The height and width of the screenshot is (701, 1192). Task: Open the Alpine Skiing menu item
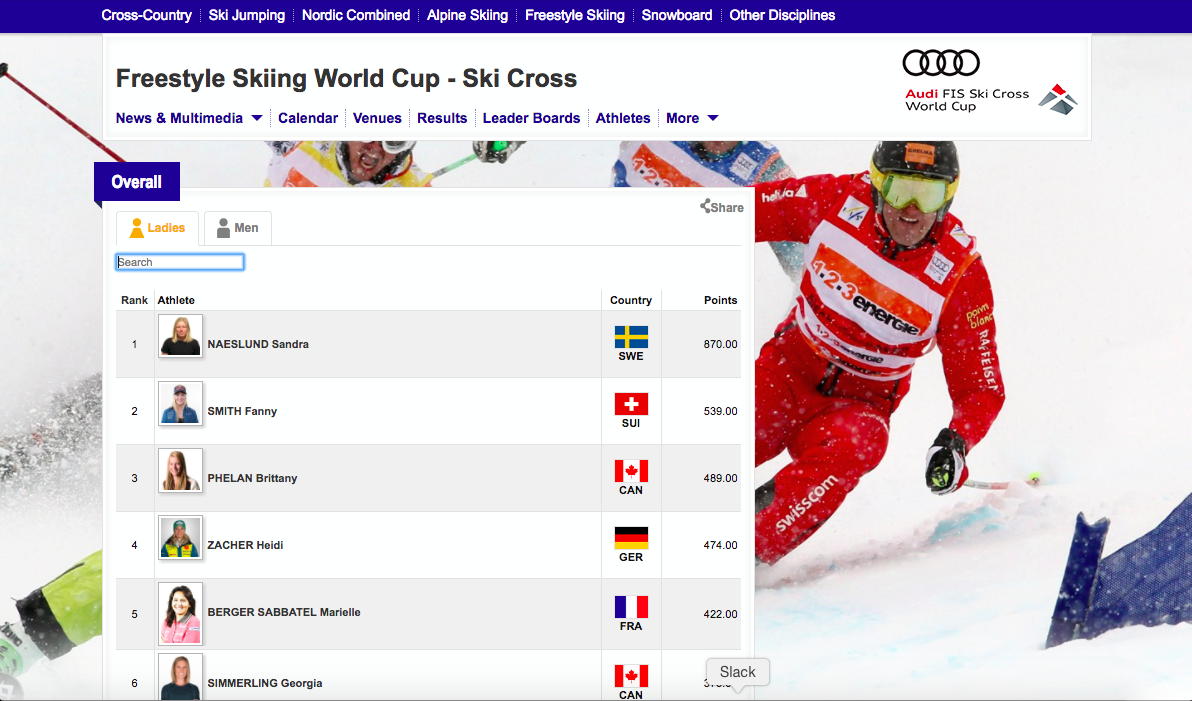467,15
